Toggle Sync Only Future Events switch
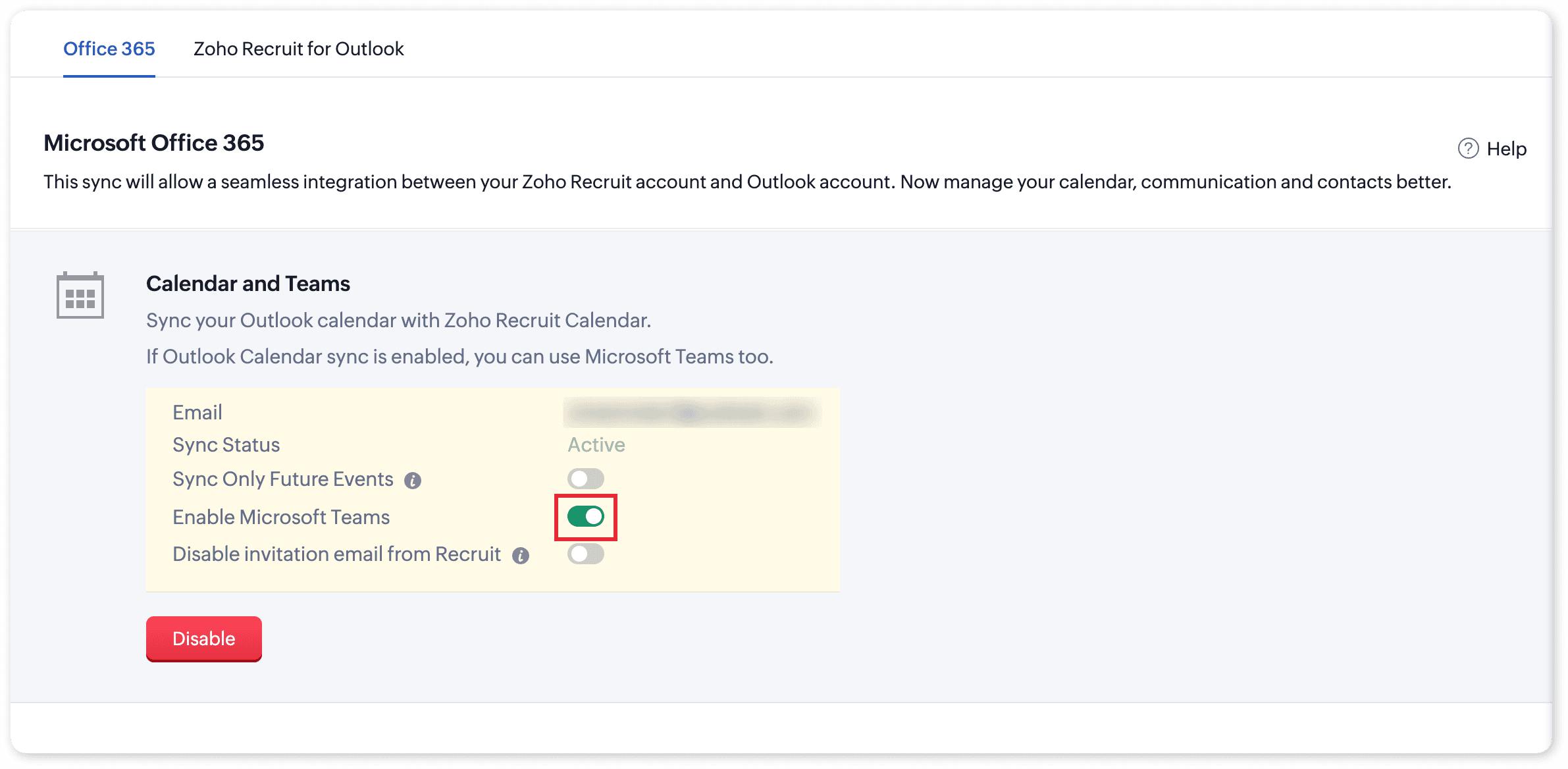1568x769 pixels. [585, 479]
